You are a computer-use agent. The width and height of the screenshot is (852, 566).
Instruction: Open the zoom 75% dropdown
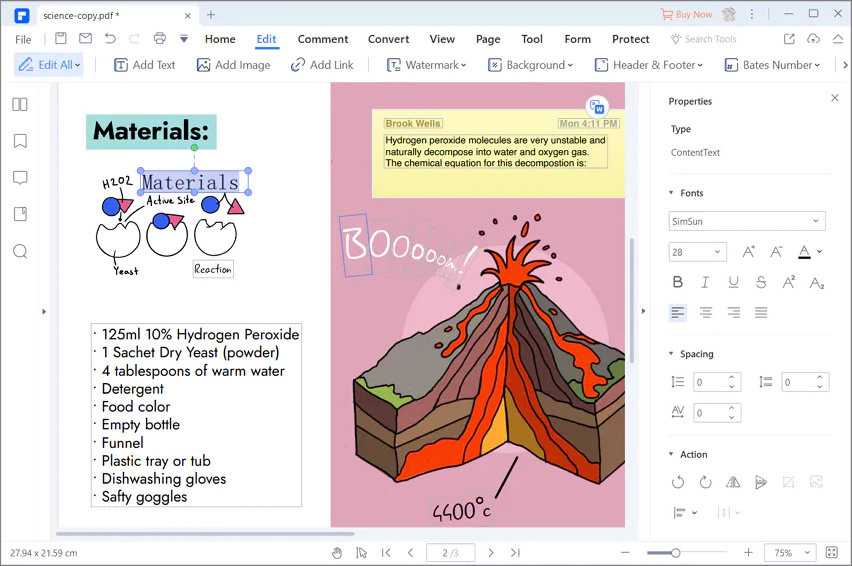791,553
